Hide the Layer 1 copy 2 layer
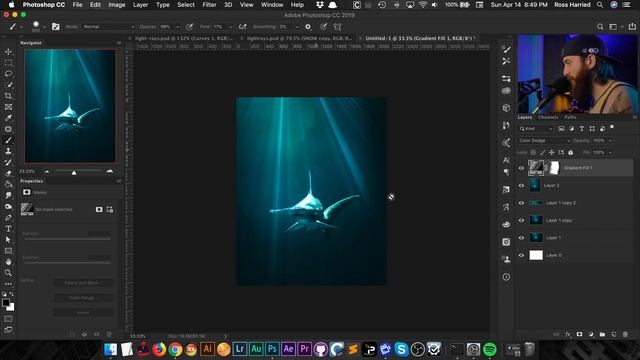Screen dimensions: 640x360 click(x=521, y=203)
